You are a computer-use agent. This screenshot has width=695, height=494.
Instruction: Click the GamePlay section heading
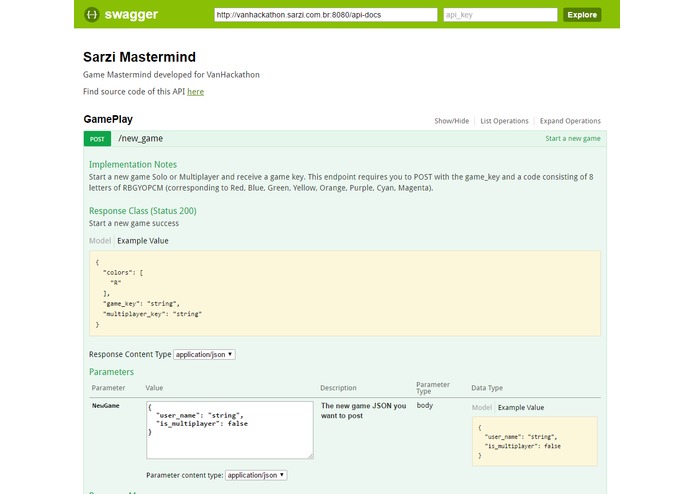click(108, 119)
